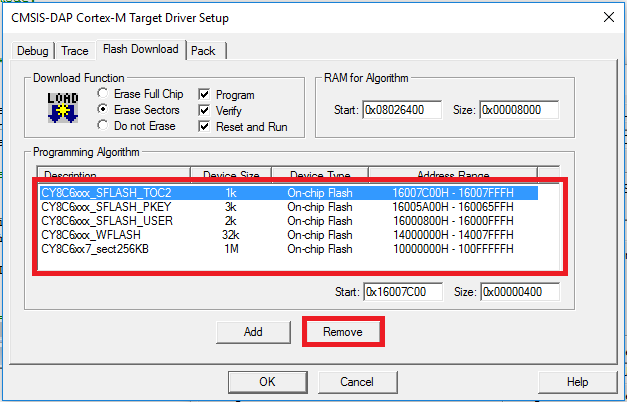627x402 pixels.
Task: Close the Target Driver Setup dialog
Action: click(609, 17)
